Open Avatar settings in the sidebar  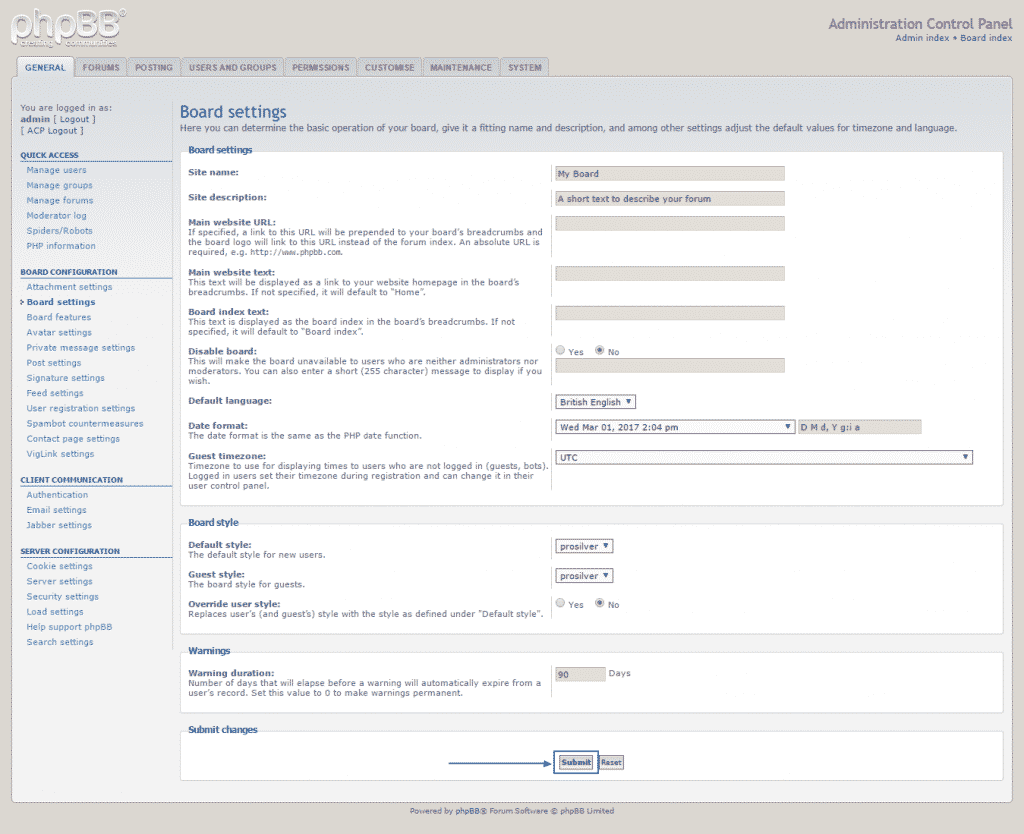click(x=59, y=332)
